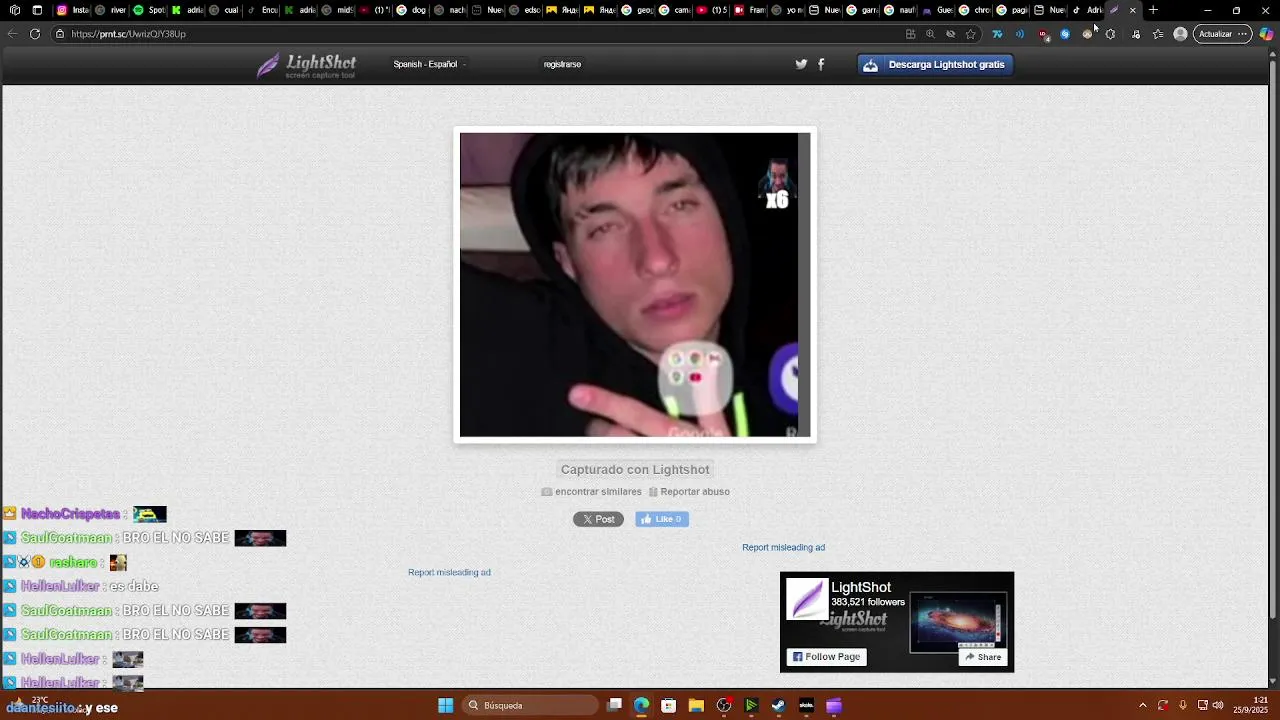Image resolution: width=1280 pixels, height=720 pixels.
Task: Switch to the Insta tab
Action: (x=73, y=10)
